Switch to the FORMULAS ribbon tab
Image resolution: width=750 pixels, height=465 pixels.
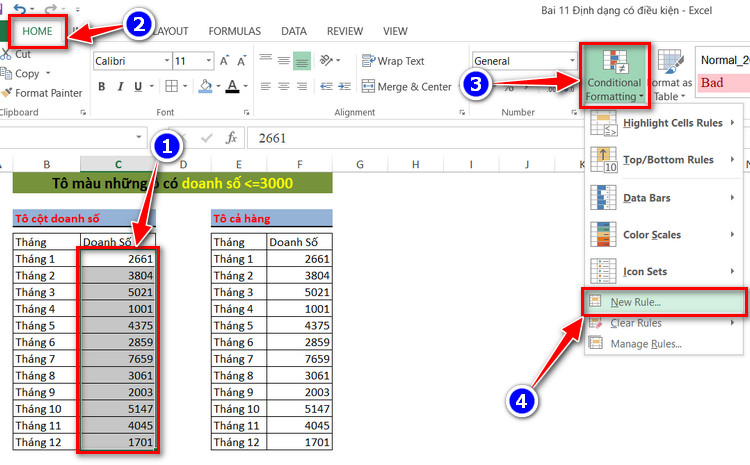tap(234, 31)
